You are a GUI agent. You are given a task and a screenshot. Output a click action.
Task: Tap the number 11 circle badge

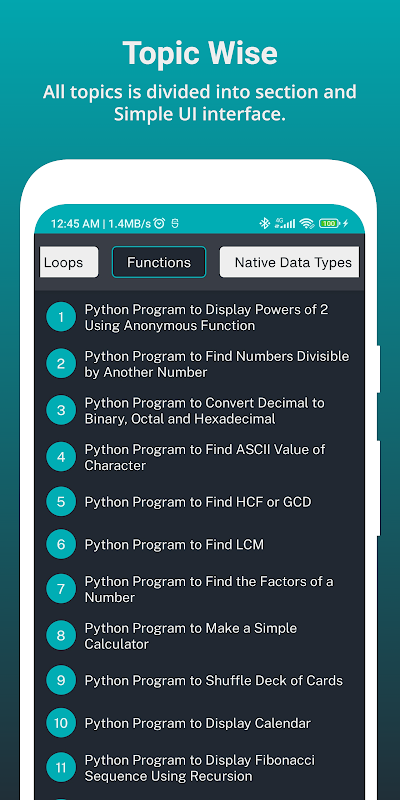(x=61, y=768)
